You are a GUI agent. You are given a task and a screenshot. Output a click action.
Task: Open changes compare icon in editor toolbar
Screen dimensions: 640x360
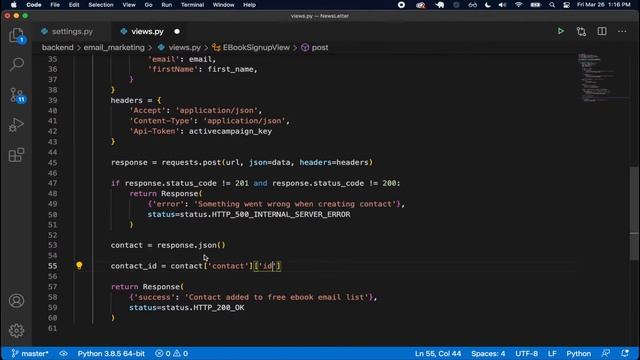581,31
